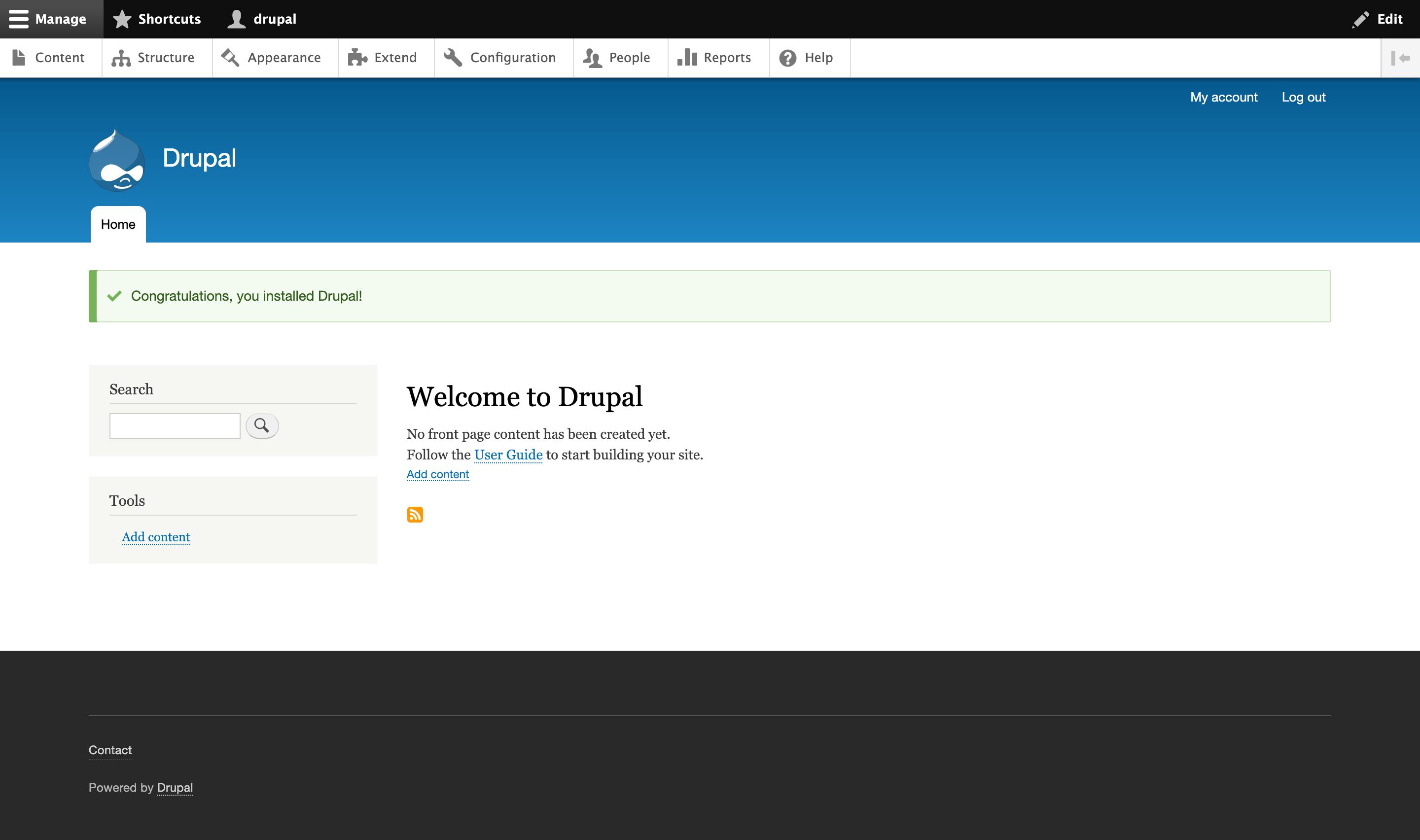The height and width of the screenshot is (840, 1420).
Task: Click the drupal user silhouette icon
Action: [236, 19]
